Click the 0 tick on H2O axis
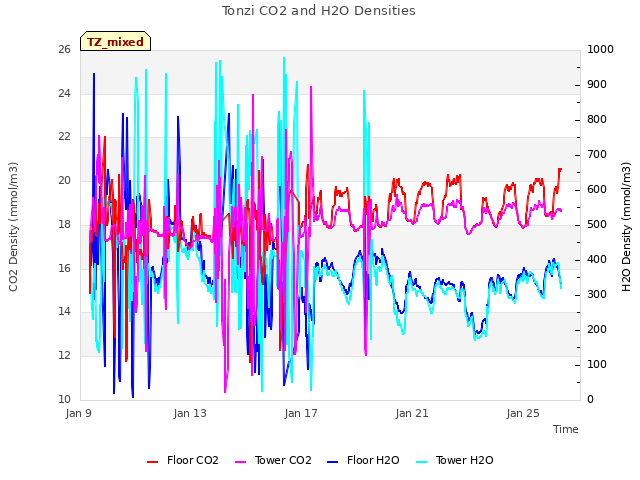Image resolution: width=640 pixels, height=480 pixels. [590, 399]
